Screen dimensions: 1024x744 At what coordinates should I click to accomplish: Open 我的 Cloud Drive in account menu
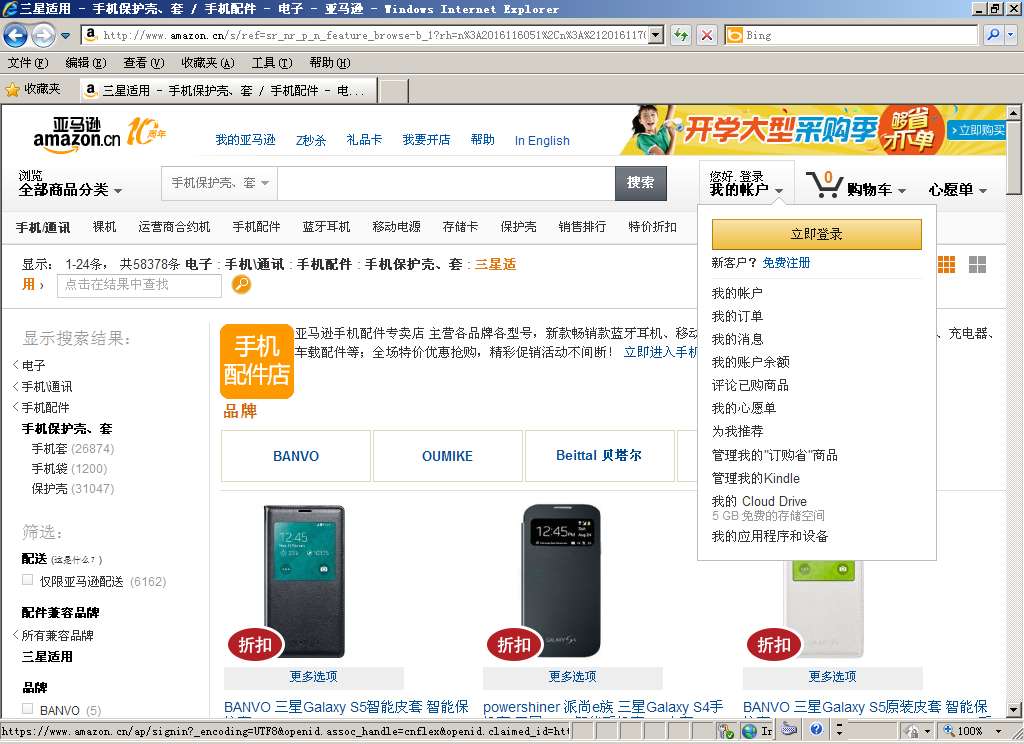point(759,501)
